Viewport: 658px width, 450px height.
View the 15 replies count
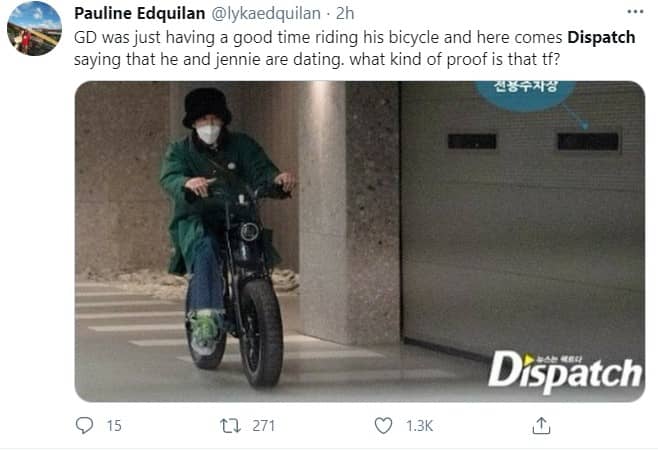coord(114,426)
